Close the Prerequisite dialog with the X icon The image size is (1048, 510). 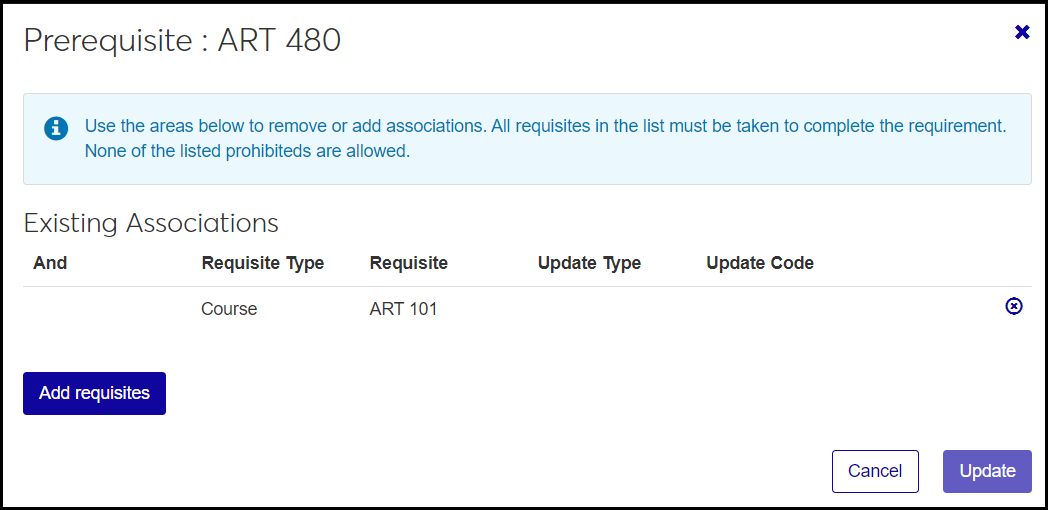[x=1022, y=32]
